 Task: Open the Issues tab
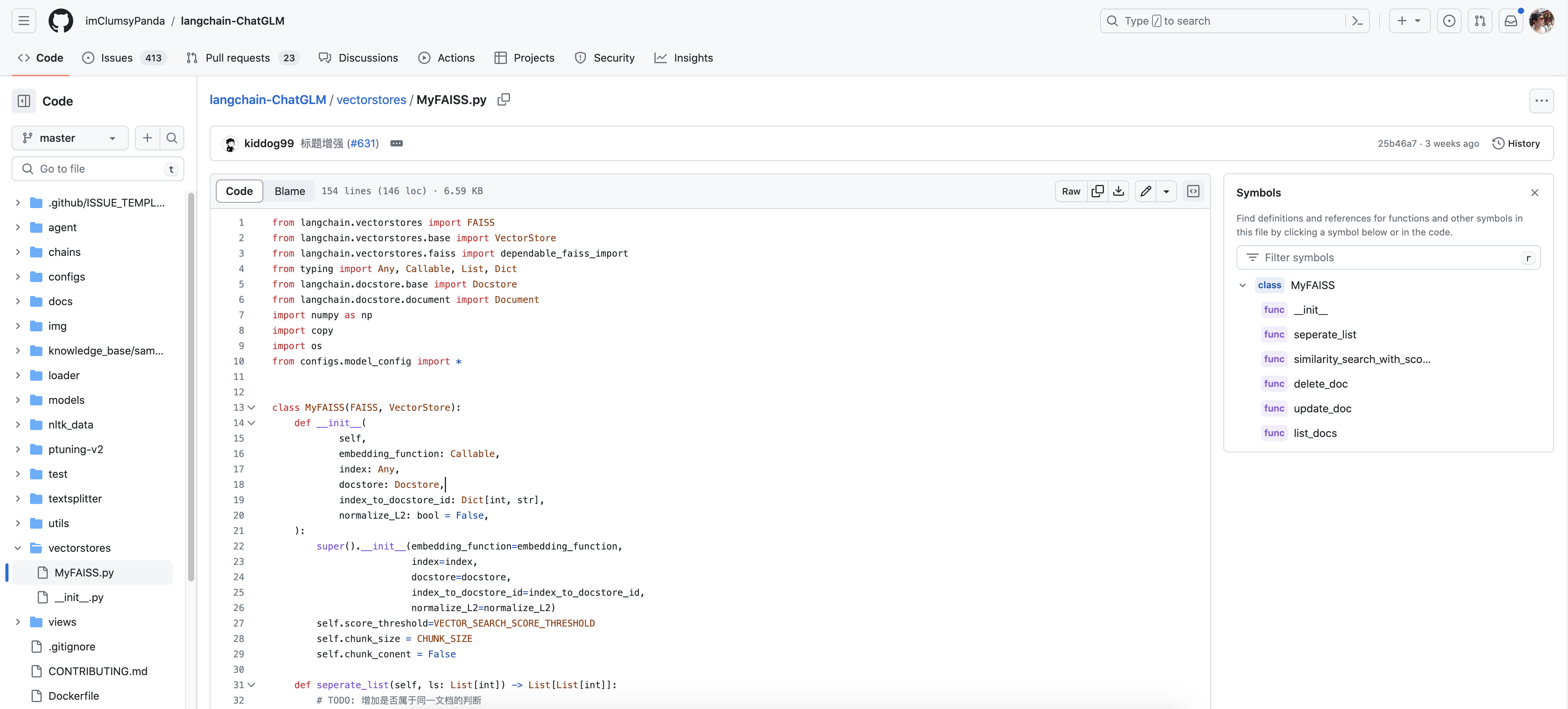click(x=124, y=58)
